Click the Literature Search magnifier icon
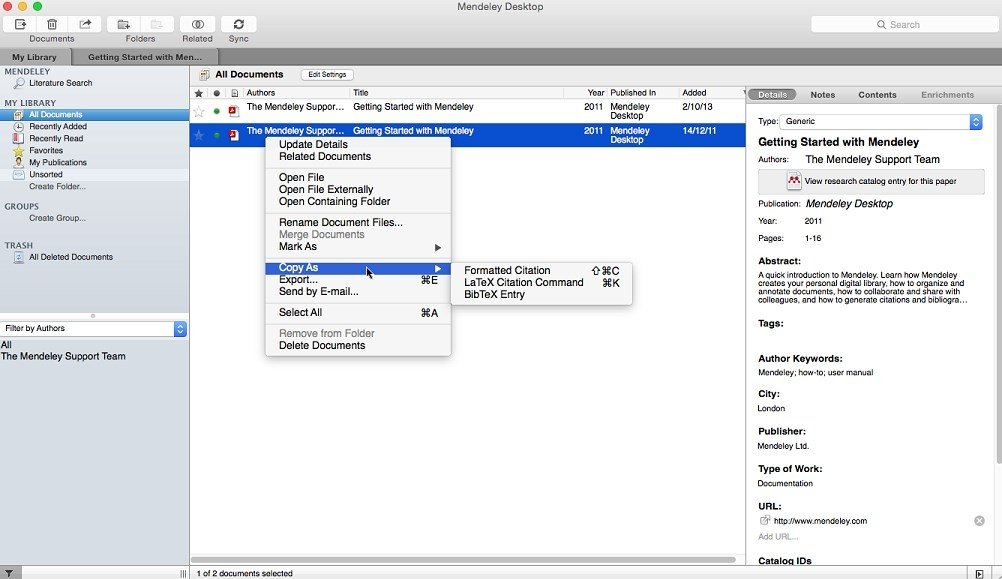The width and height of the screenshot is (1002, 579). coord(19,83)
